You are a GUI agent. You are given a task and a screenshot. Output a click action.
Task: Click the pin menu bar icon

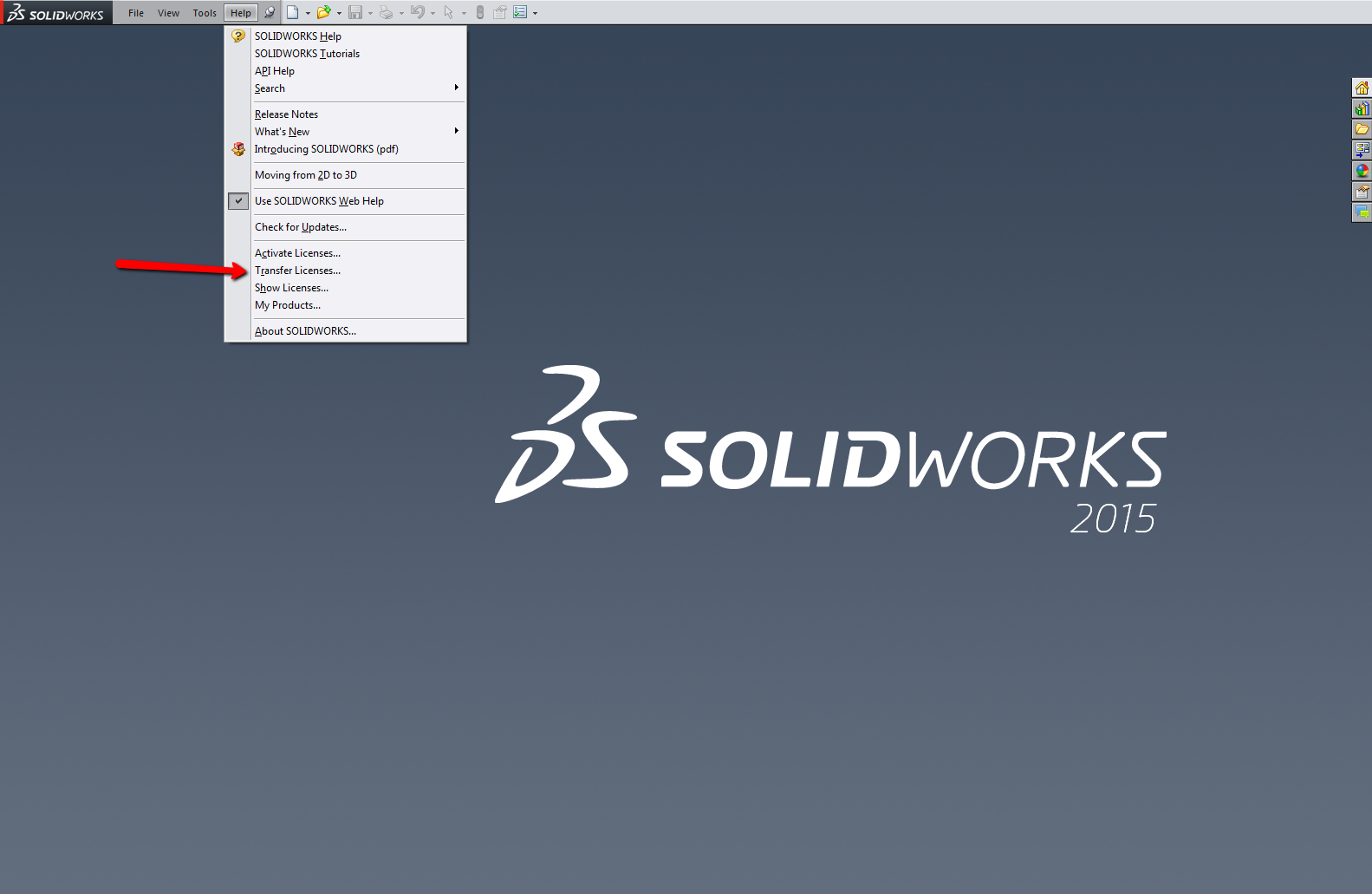270,12
